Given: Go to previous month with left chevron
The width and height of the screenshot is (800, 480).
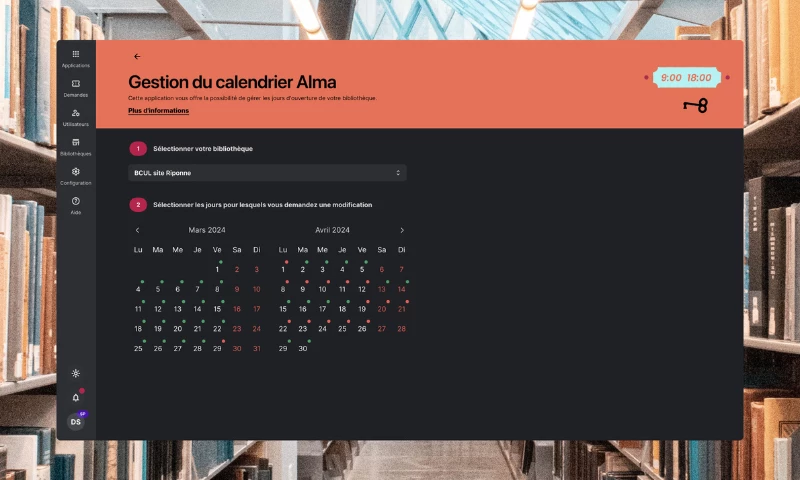Looking at the screenshot, I should (138, 230).
